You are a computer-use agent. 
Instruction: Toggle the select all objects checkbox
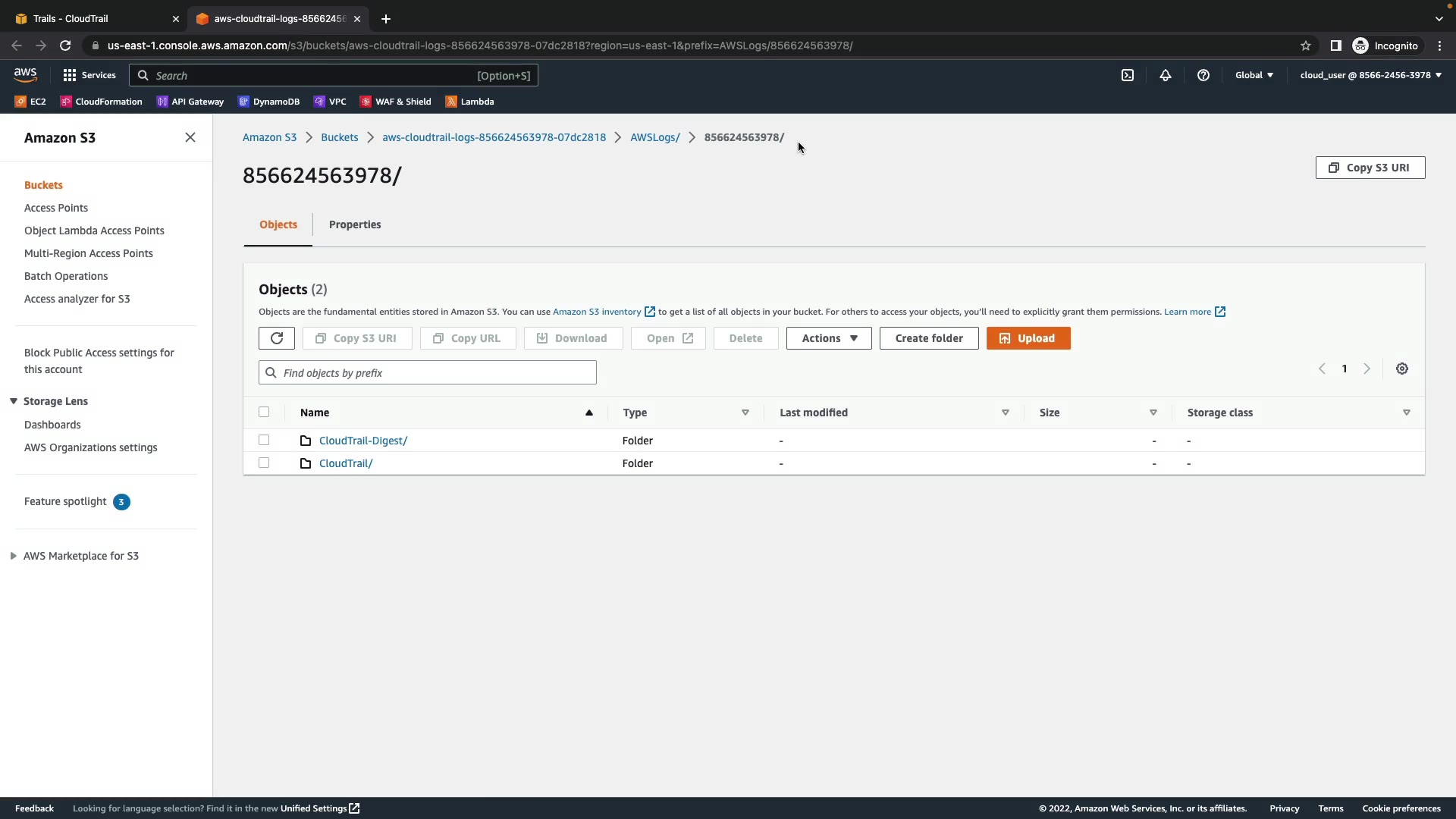[264, 412]
